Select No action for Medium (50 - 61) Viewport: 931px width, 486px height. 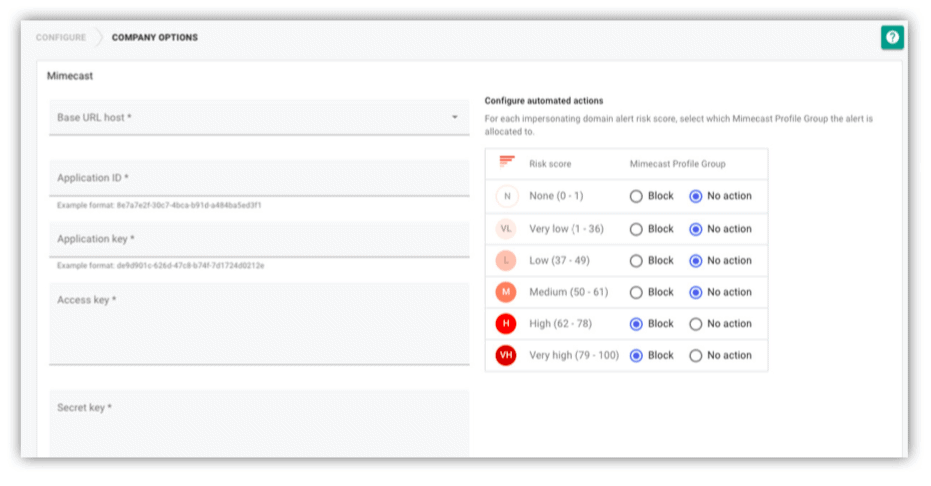coord(695,292)
